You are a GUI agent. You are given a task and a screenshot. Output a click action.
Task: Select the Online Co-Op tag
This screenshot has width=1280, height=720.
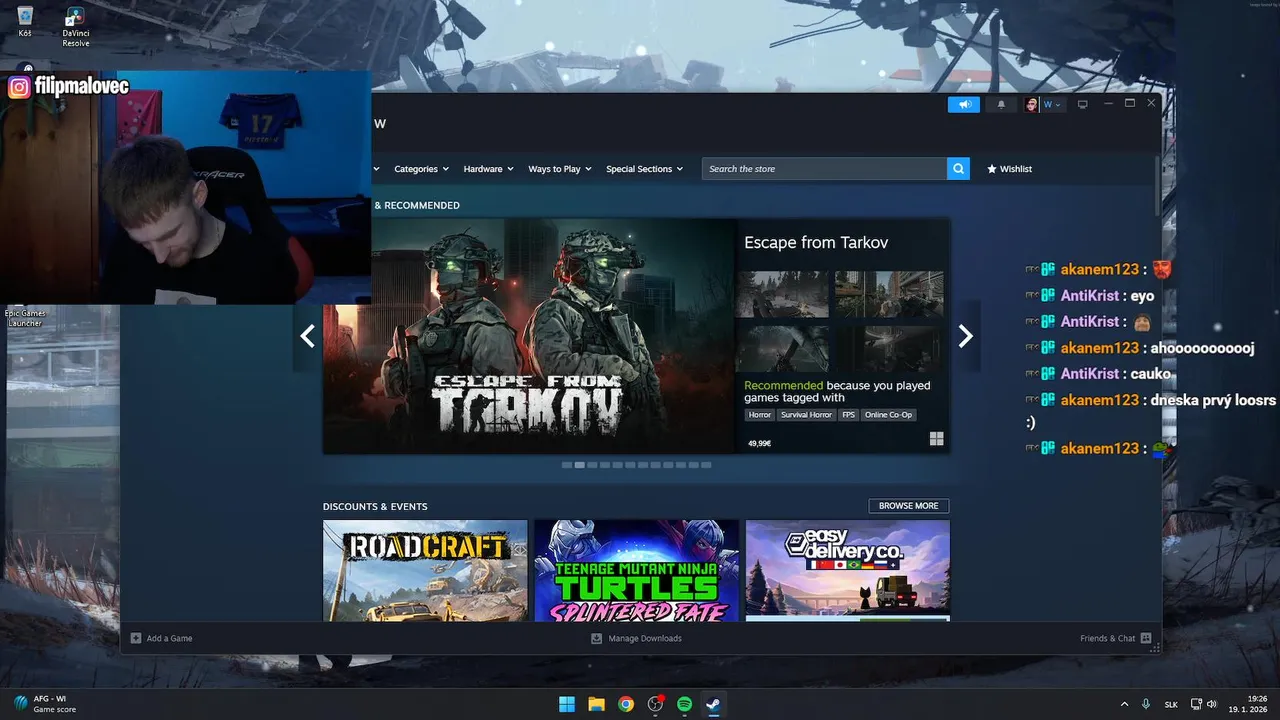[888, 415]
